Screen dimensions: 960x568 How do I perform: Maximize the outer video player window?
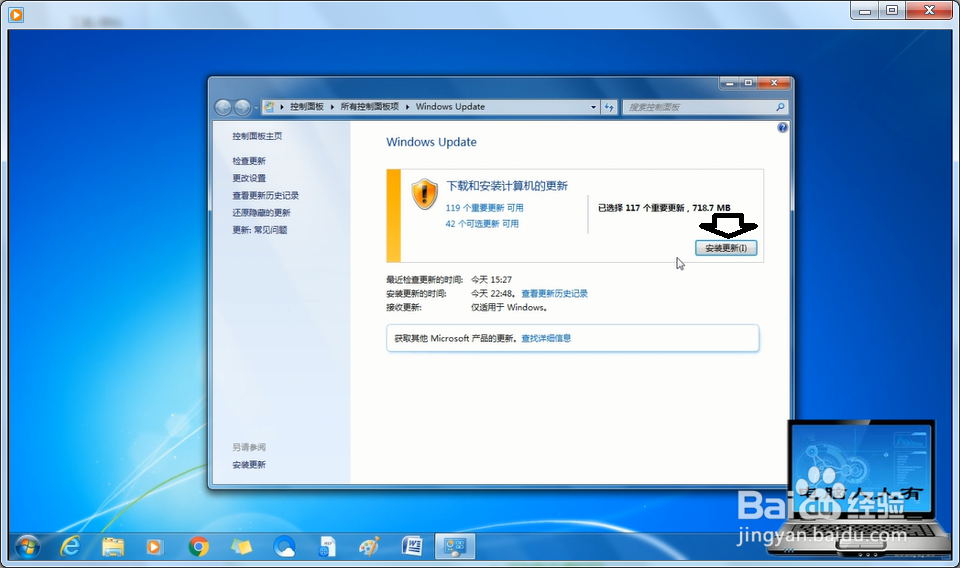pyautogui.click(x=892, y=11)
